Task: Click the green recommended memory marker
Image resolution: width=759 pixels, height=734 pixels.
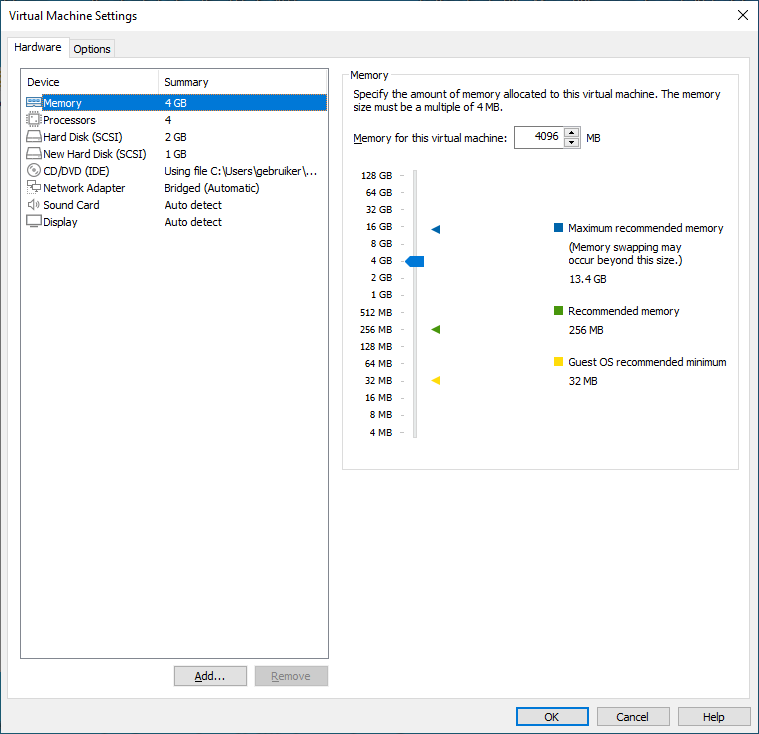Action: (x=436, y=329)
